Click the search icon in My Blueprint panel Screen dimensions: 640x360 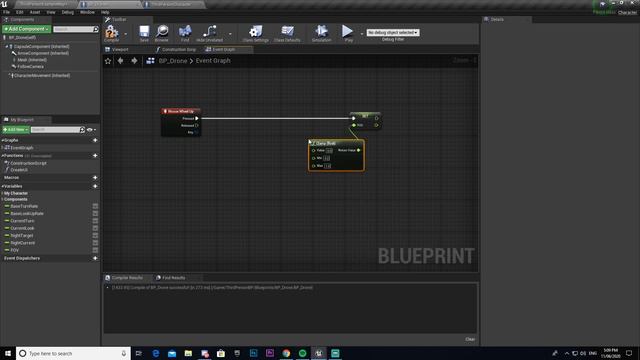click(82, 130)
